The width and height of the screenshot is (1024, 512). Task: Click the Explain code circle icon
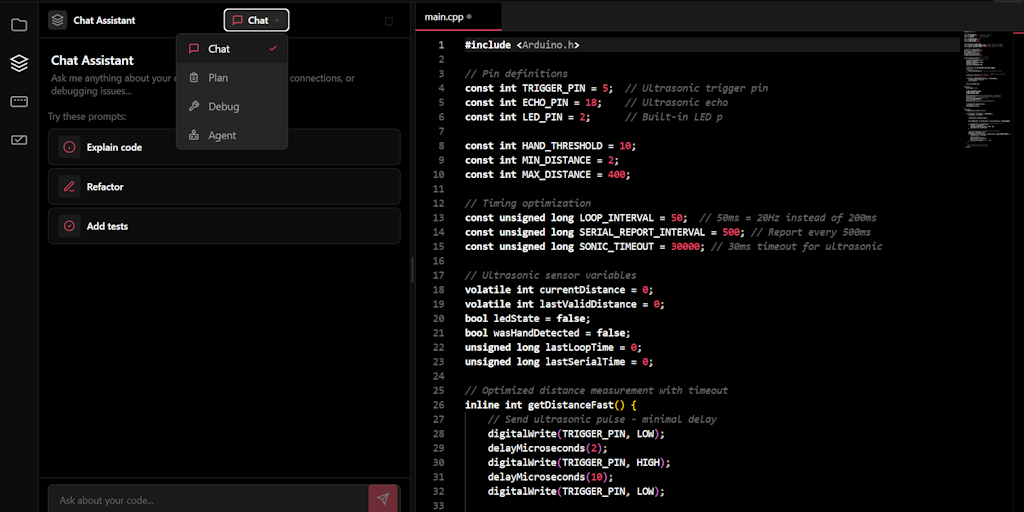click(69, 147)
